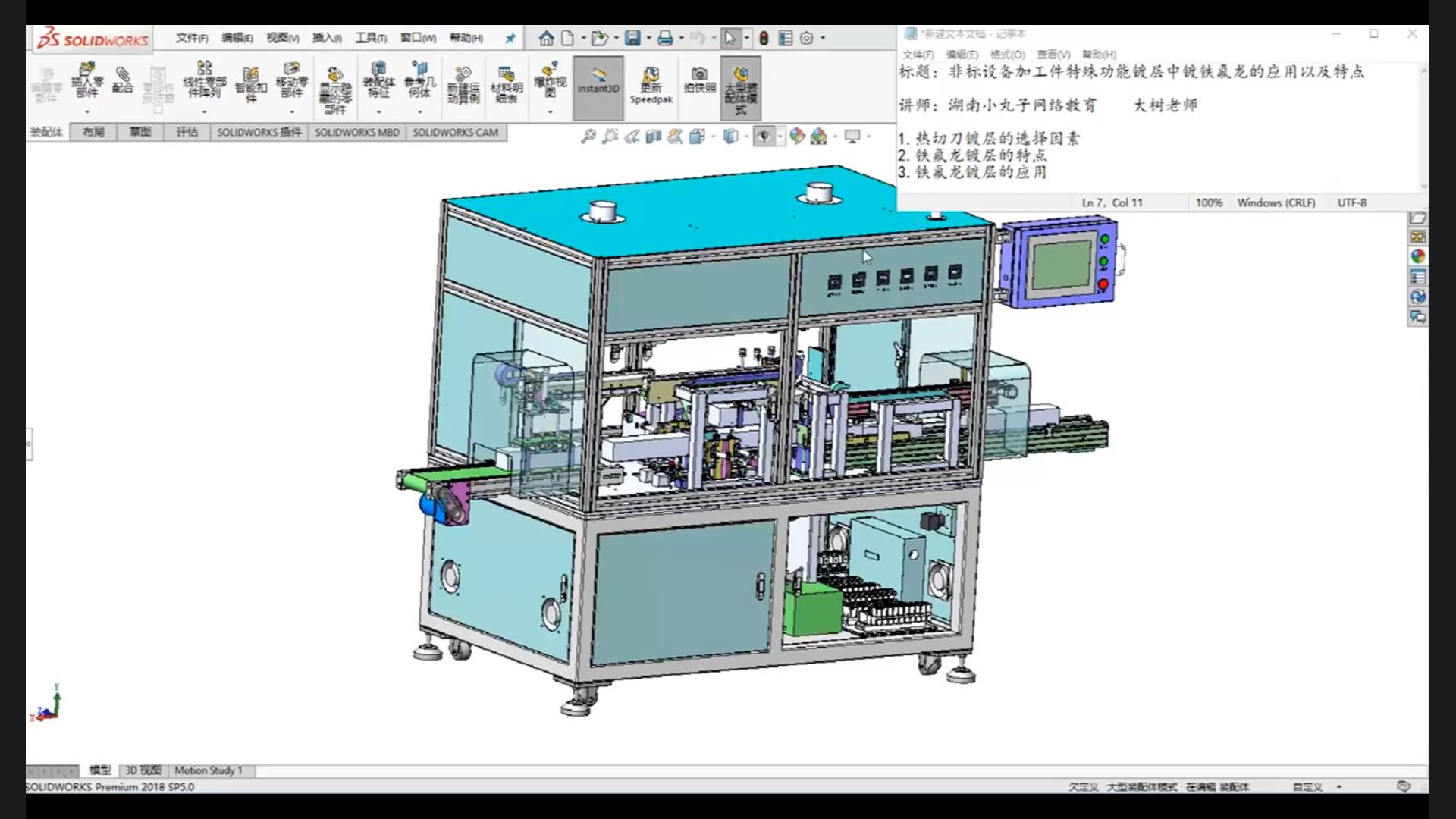Viewport: 1456px width, 819px height.
Task: Click the Print icon
Action: pos(665,38)
